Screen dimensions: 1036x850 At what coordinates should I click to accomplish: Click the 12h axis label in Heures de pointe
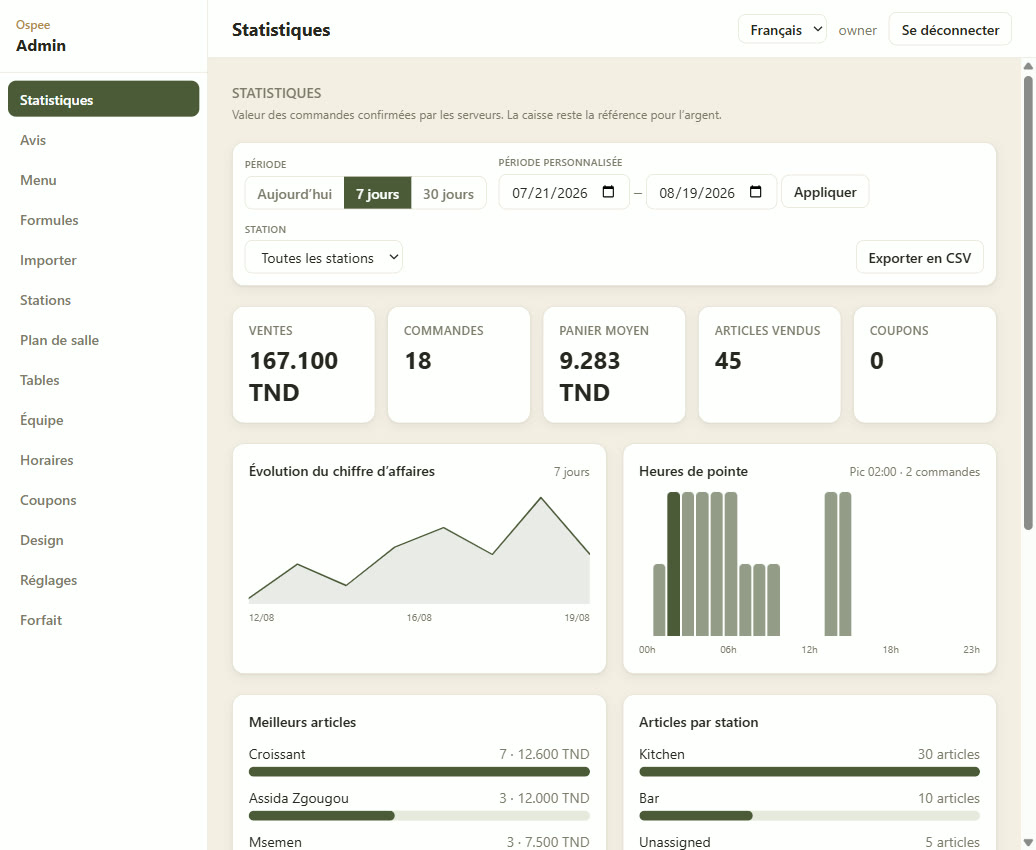[809, 650]
